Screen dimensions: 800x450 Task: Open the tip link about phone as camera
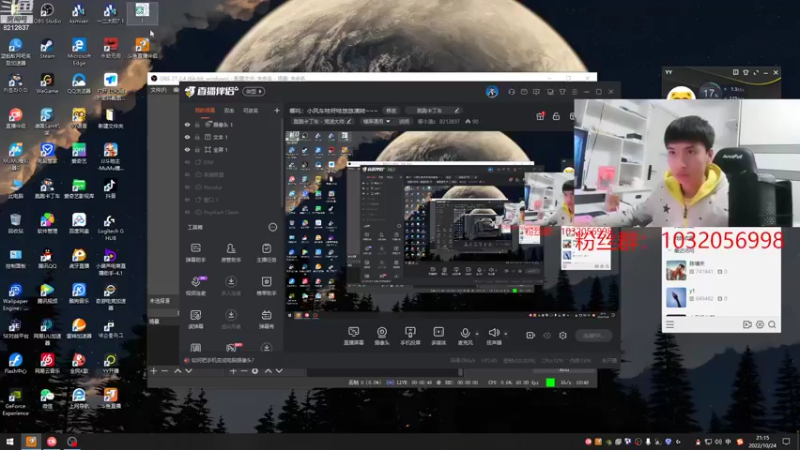pyautogui.click(x=222, y=360)
